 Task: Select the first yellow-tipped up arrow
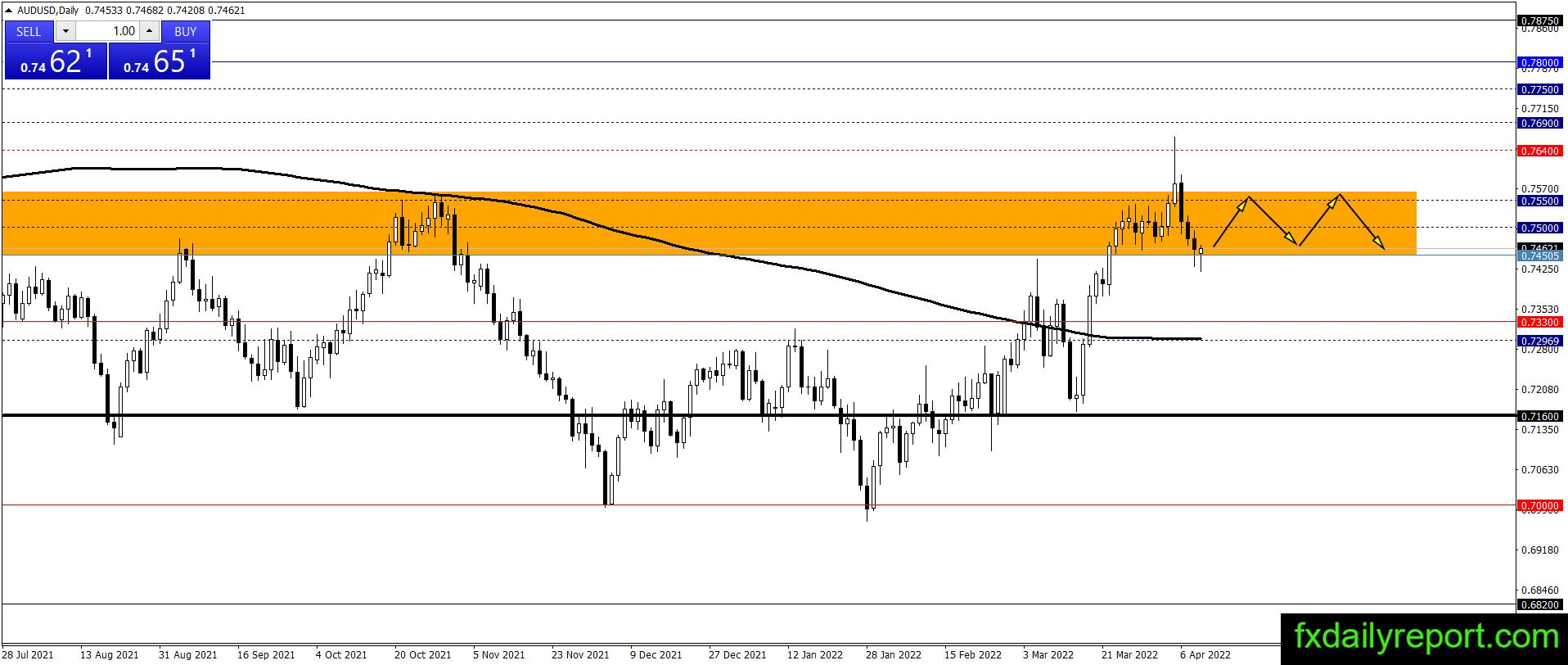coord(1231,222)
